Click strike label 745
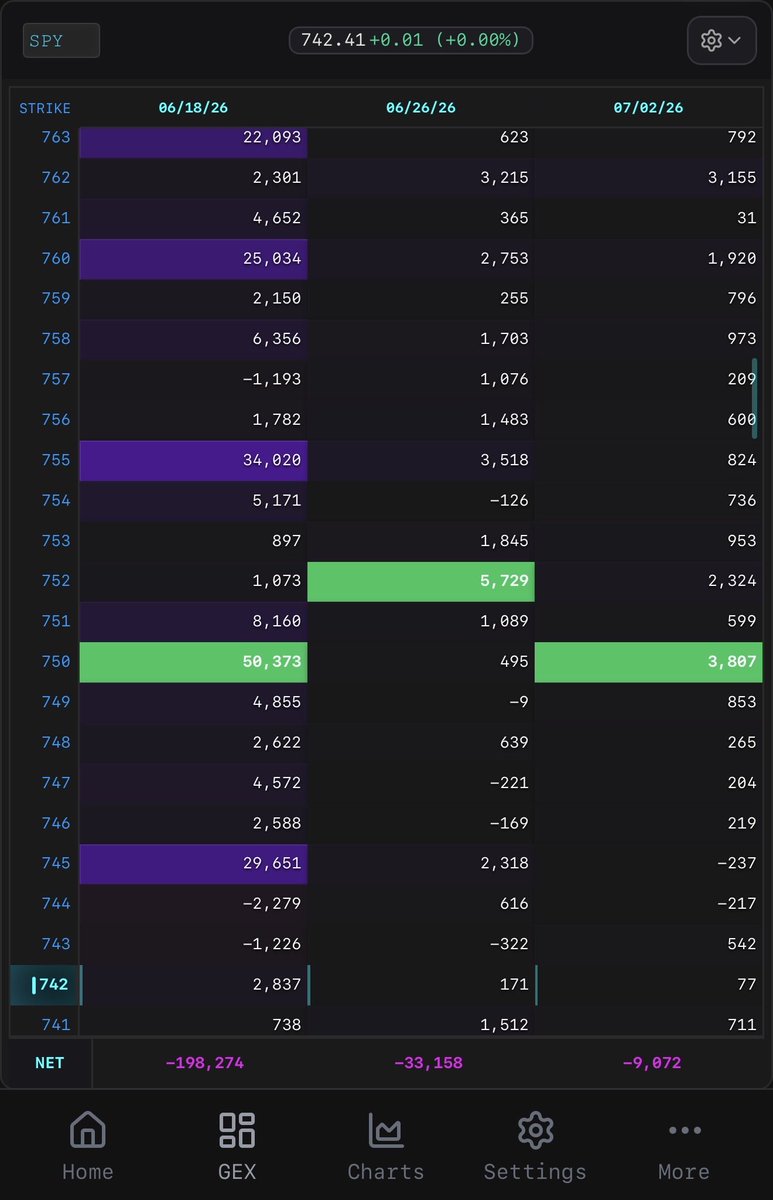The image size is (773, 1200). click(56, 863)
